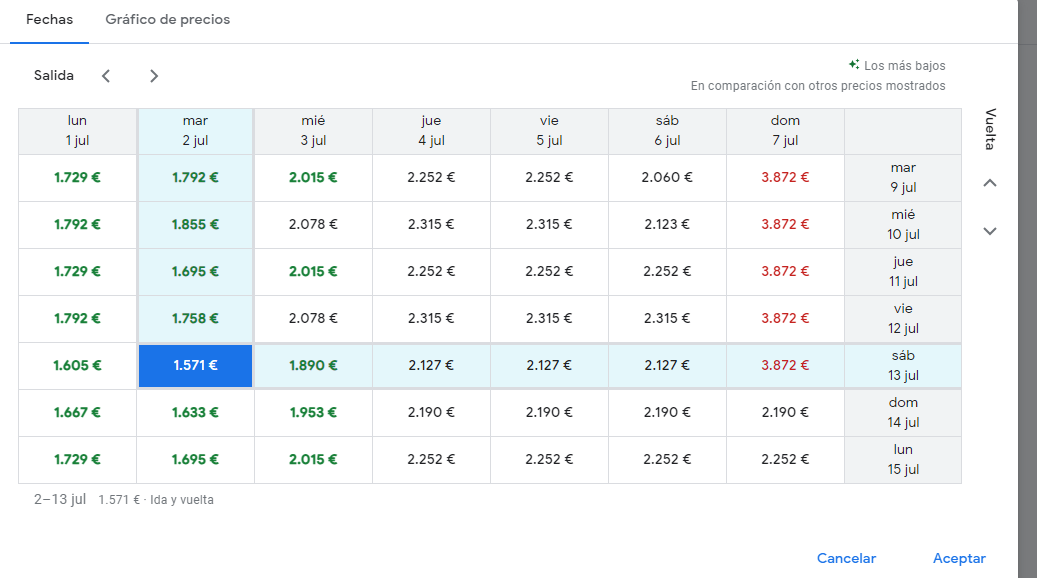Select 2.315 € for 6 jul – 12 jul
1037x578 pixels.
[667, 319]
